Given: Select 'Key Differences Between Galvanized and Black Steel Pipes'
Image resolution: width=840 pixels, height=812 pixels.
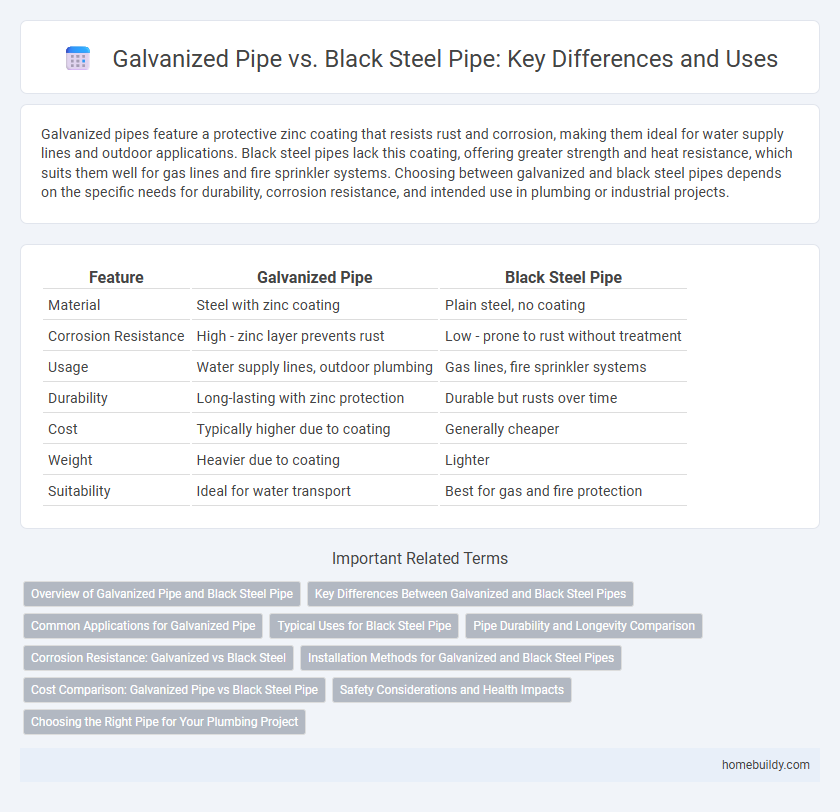Looking at the screenshot, I should pos(469,593).
